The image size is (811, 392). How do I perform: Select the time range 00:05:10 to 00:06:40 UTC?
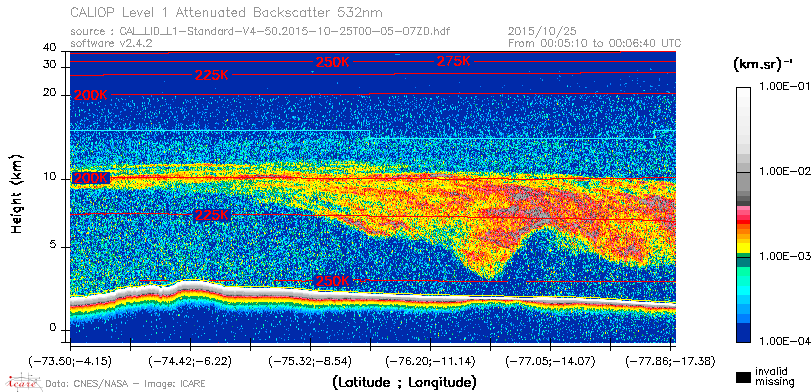595,43
